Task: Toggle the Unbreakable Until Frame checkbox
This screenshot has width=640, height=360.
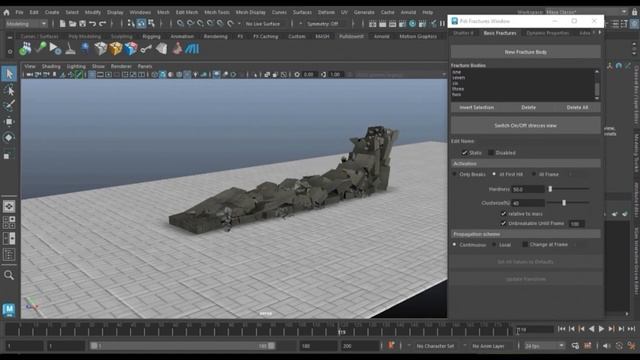Action: tap(503, 223)
